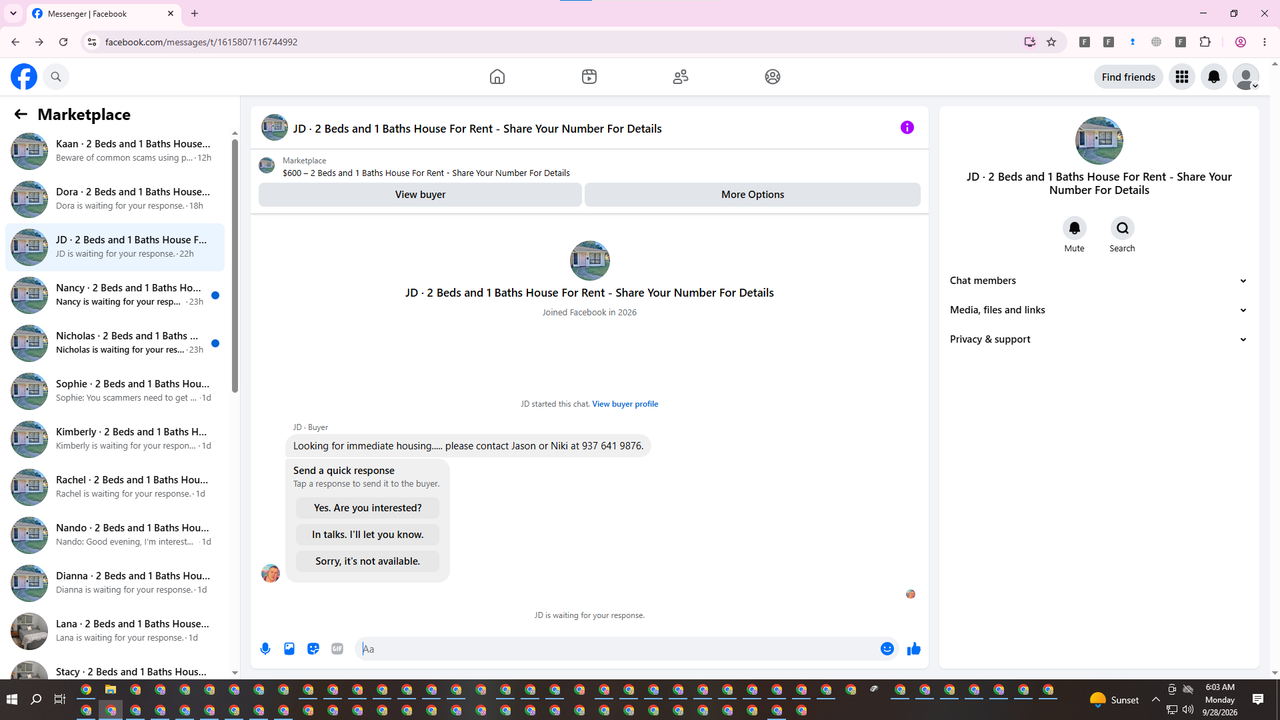The height and width of the screenshot is (720, 1280).
Task: Open Nancy's unread conversation
Action: pos(115,295)
